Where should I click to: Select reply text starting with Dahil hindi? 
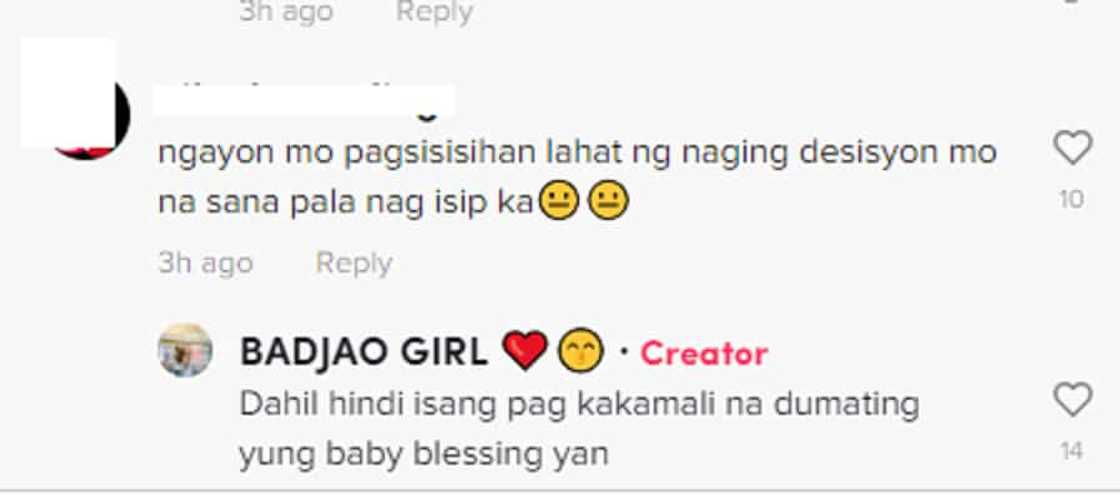tap(579, 430)
